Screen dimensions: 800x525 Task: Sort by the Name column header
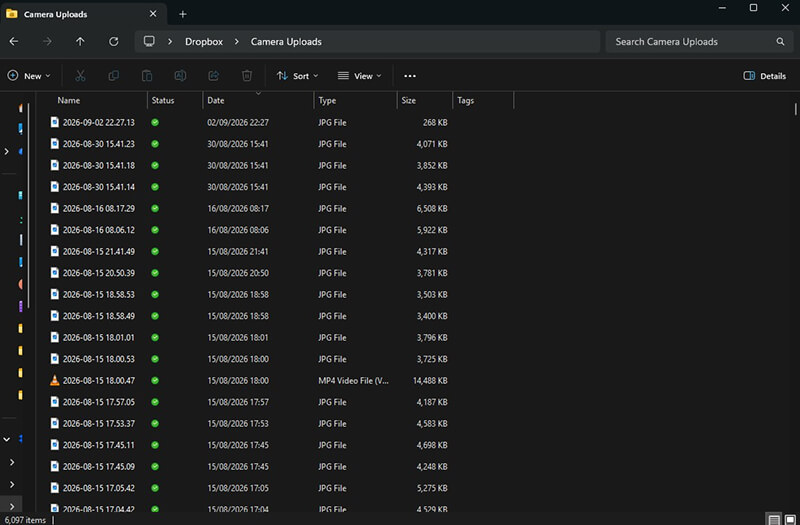[x=69, y=101]
